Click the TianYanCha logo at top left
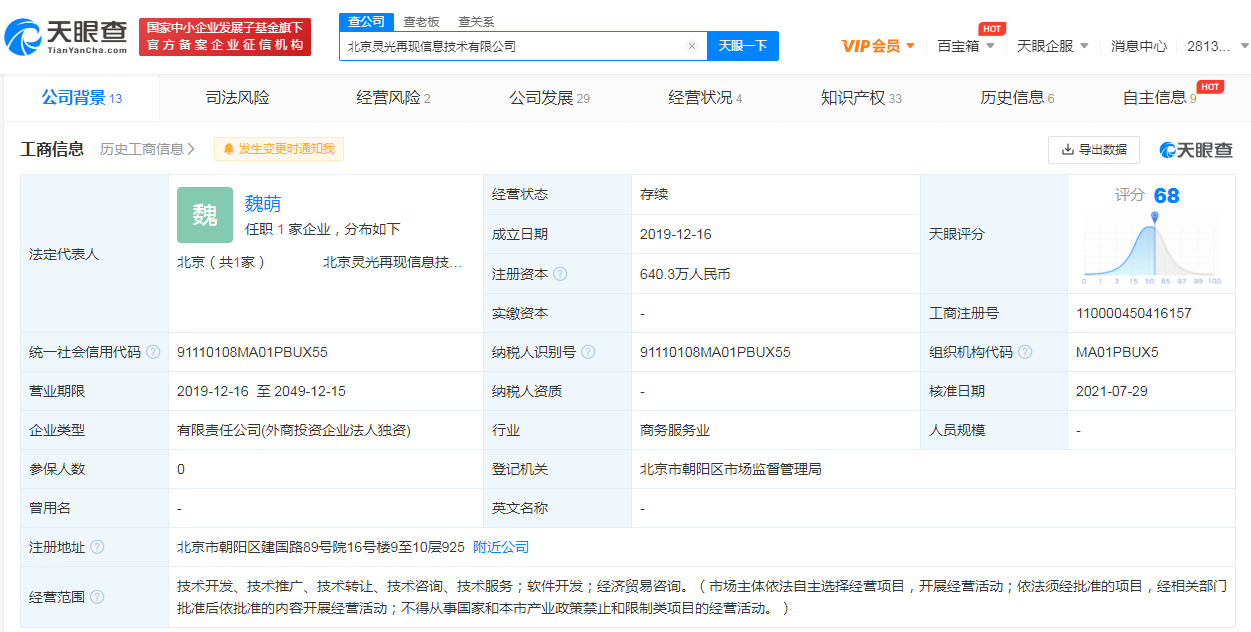Image resolution: width=1251 pixels, height=632 pixels. (66, 37)
